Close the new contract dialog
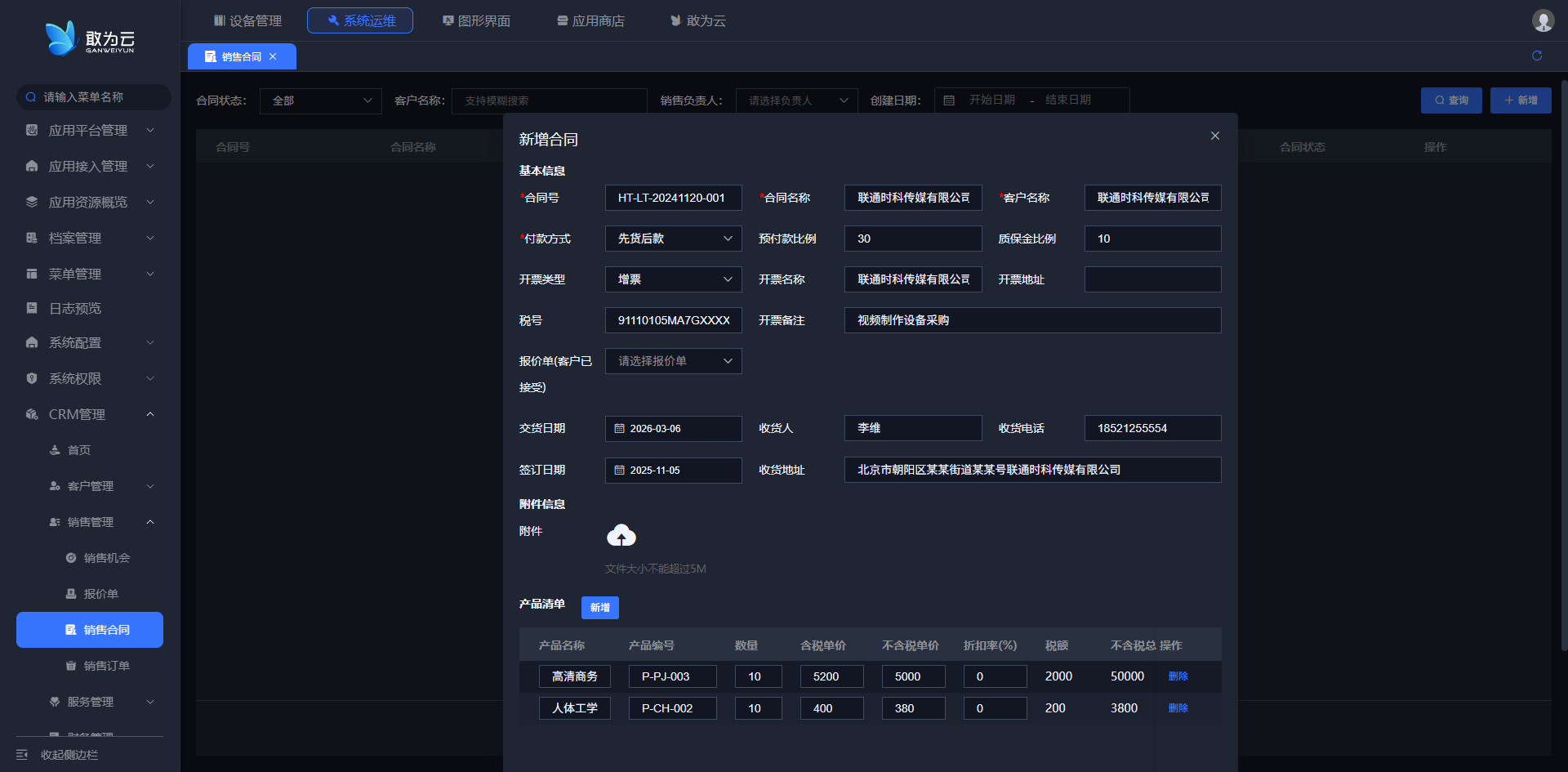The image size is (1568, 772). (x=1214, y=136)
